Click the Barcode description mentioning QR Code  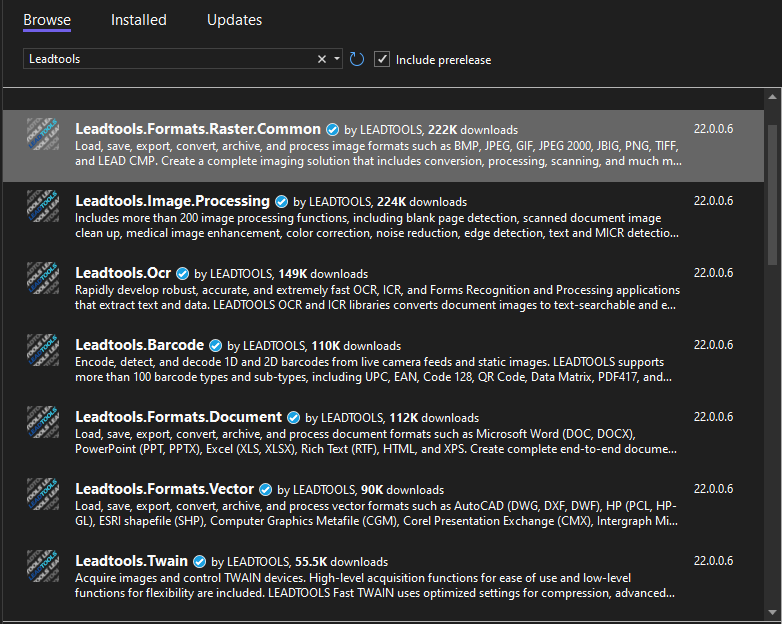(374, 369)
